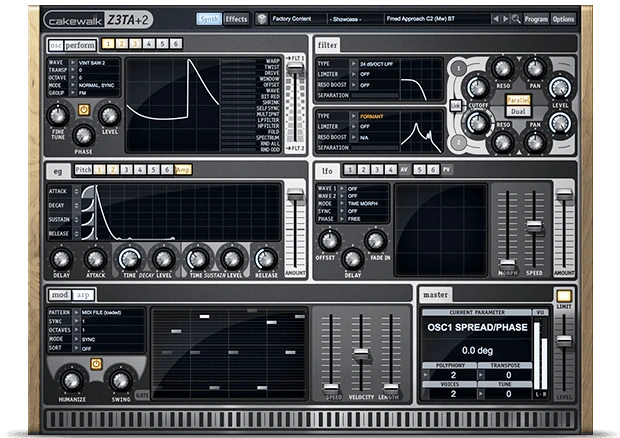Click the LFO Fade In knob
620x438 pixels.
[375, 240]
